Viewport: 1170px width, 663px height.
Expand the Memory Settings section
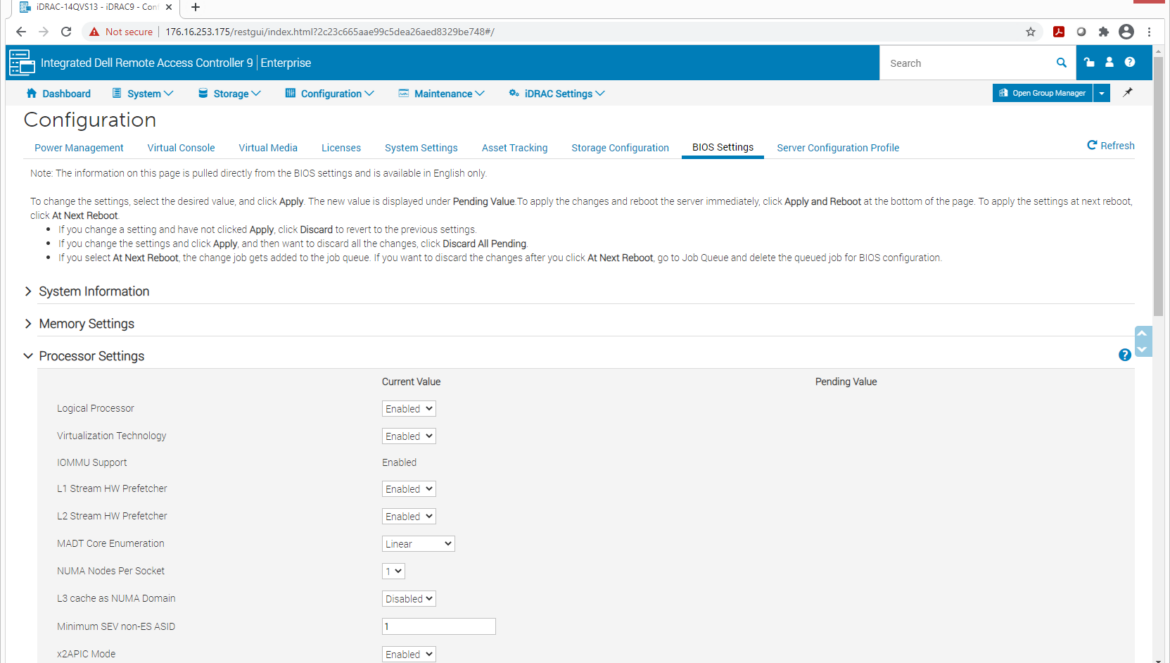28,324
